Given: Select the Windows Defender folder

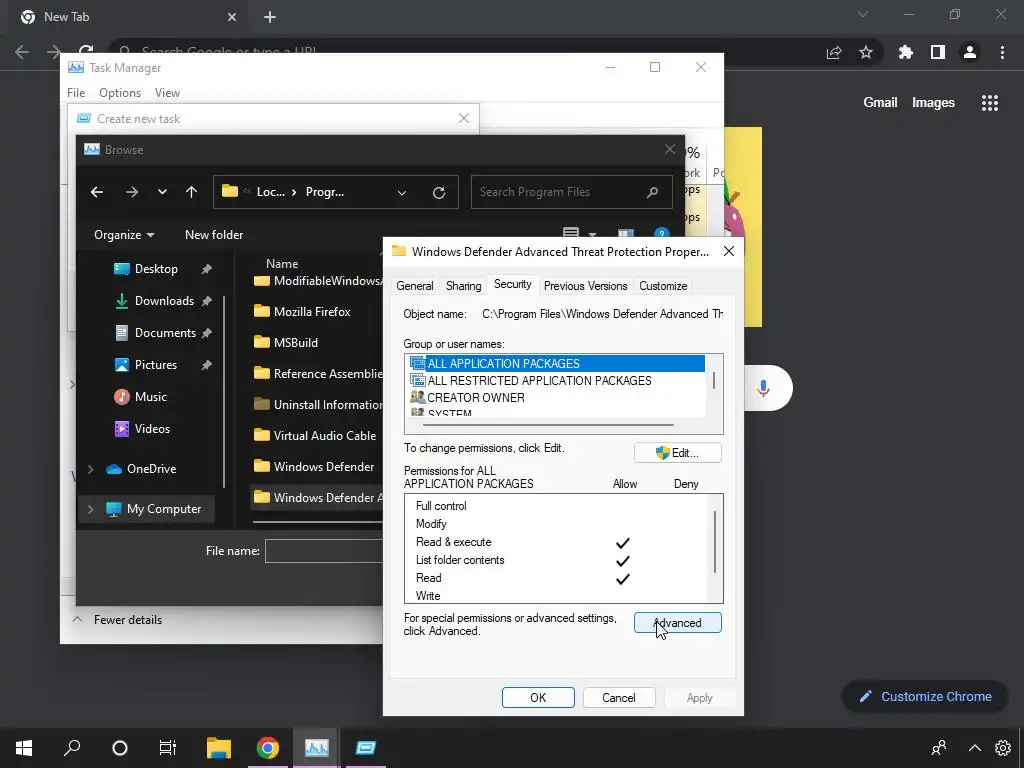Looking at the screenshot, I should 314,466.
